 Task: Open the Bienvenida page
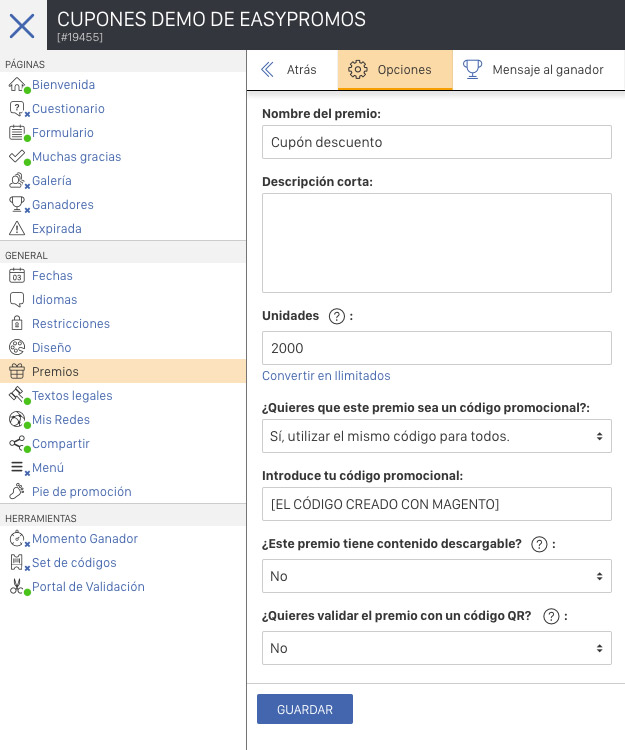coord(63,85)
